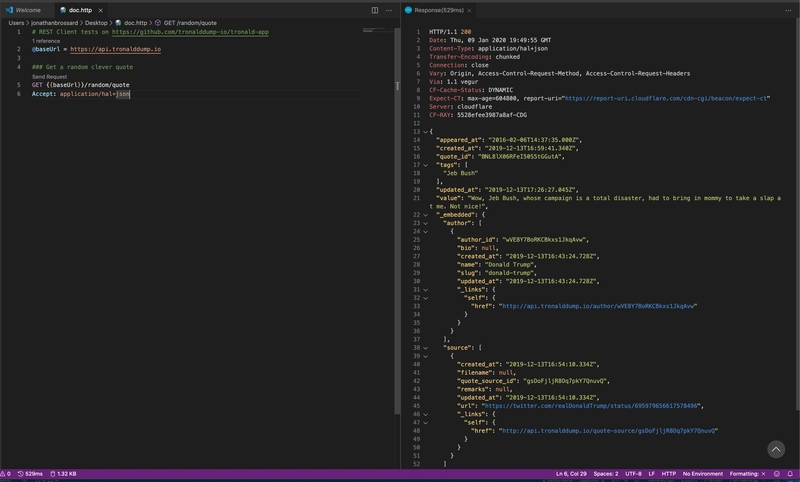Click the Accept: application/hal+json line
This screenshot has width=800, height=482.
(x=81, y=94)
